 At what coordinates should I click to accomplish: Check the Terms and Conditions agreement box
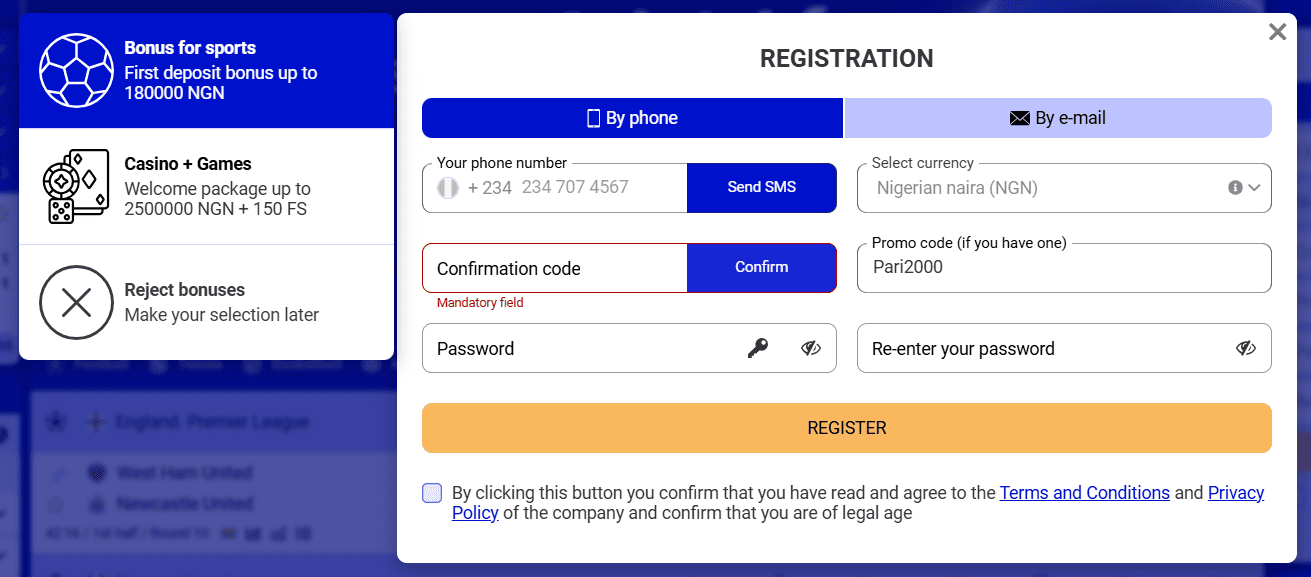[x=431, y=492]
